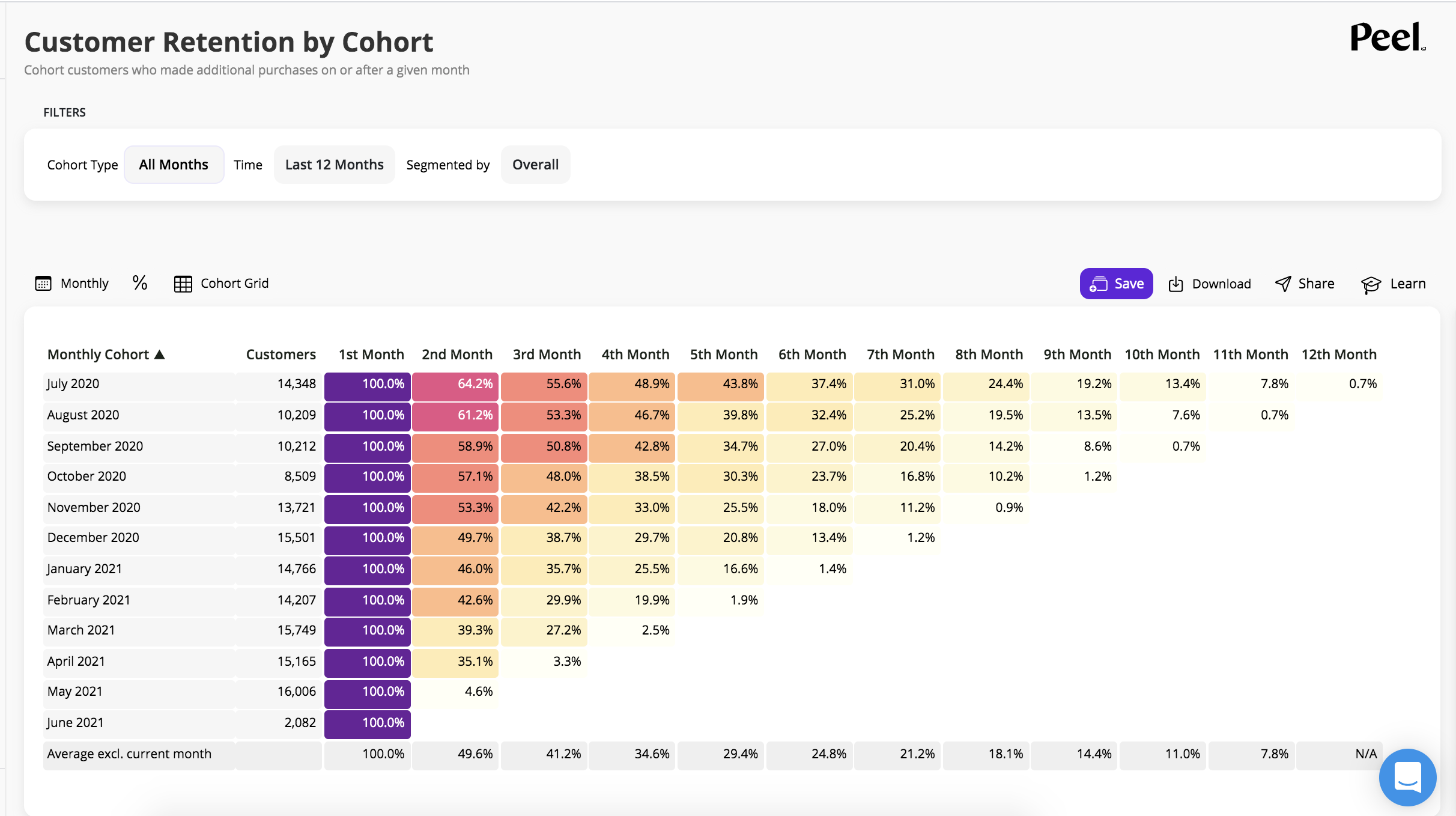The image size is (1456, 816).
Task: Open the Last 12 Months time filter
Action: coord(334,165)
